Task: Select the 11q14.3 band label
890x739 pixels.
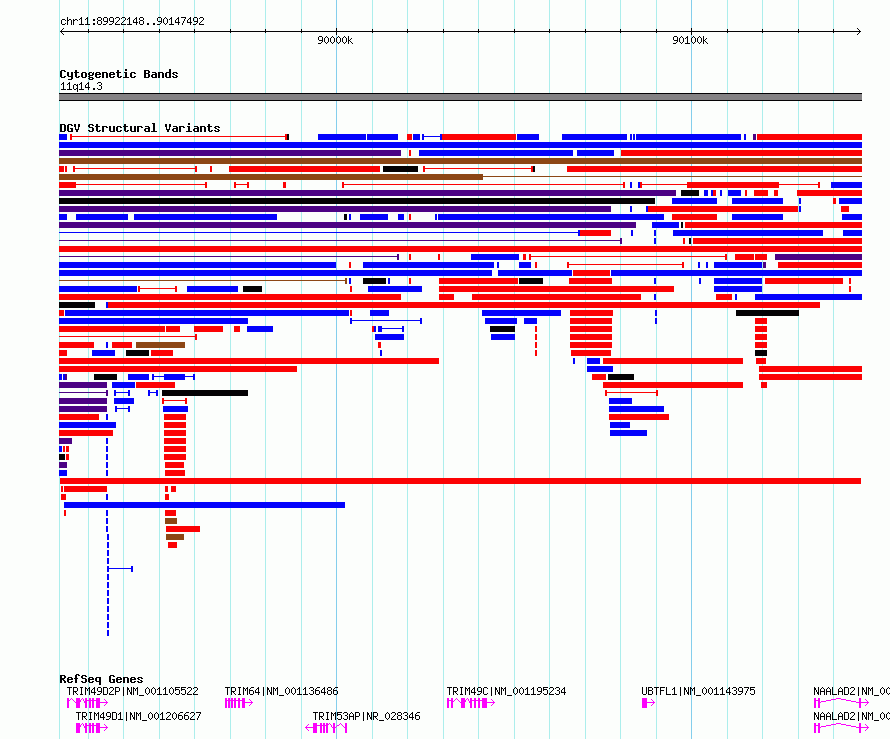Action: [81, 86]
